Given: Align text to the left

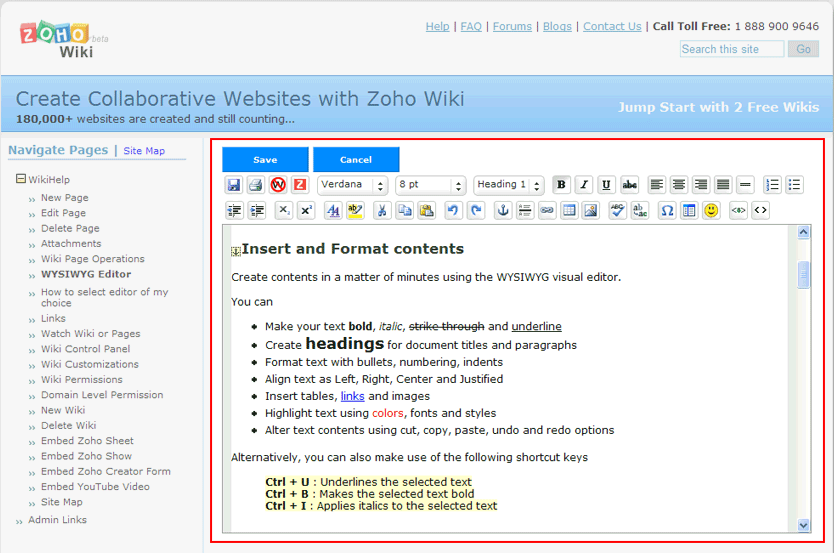Looking at the screenshot, I should 657,185.
